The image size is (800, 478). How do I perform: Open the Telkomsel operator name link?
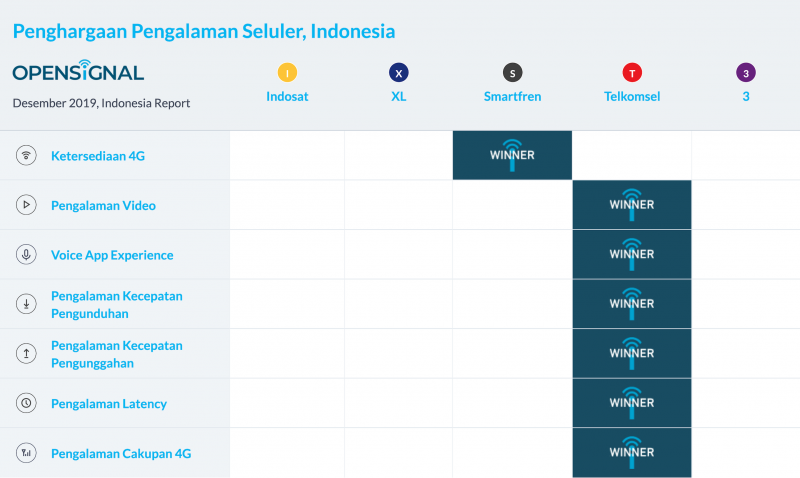click(x=632, y=96)
